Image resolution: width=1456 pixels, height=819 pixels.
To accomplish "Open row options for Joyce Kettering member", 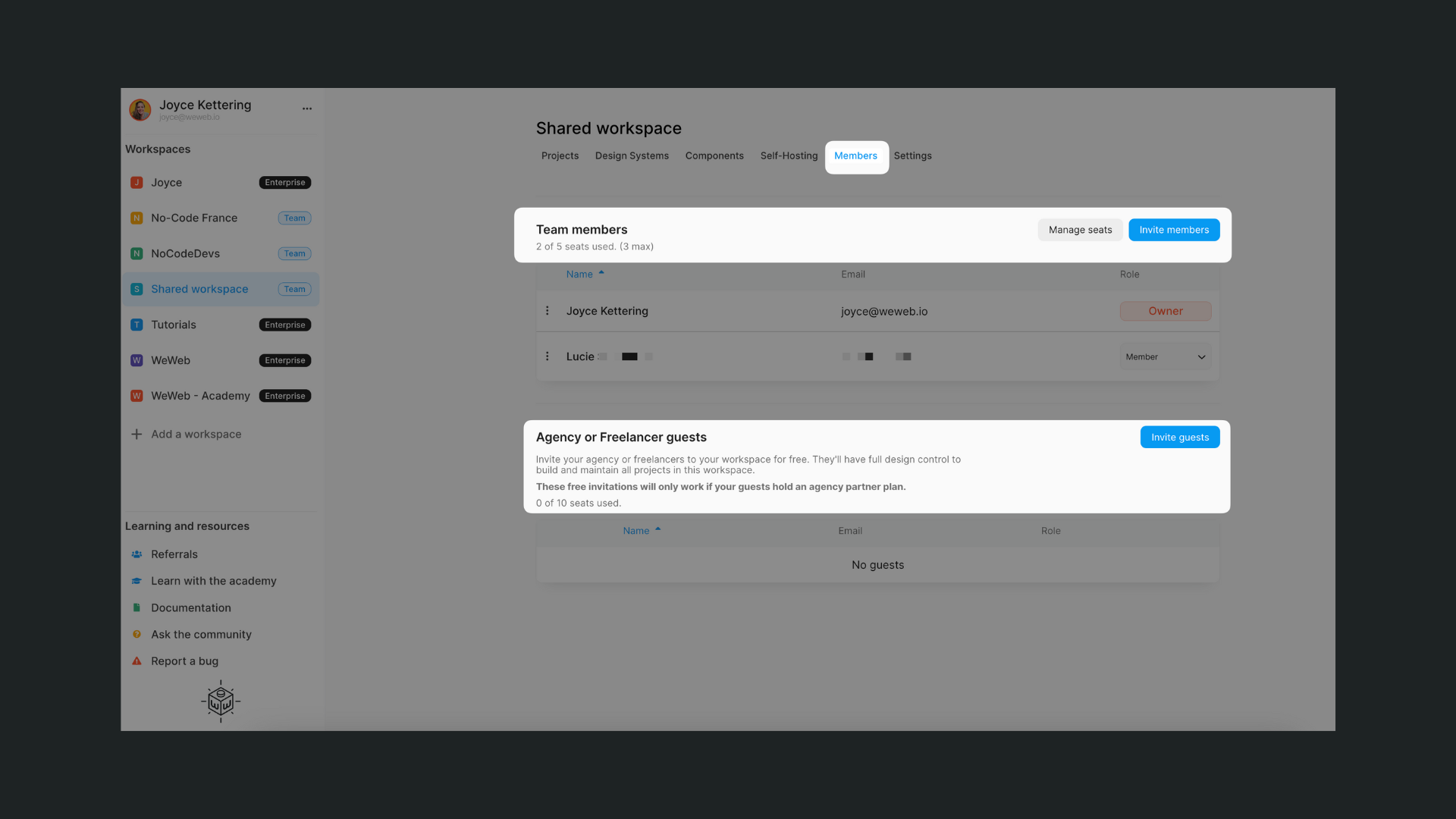I will click(x=547, y=311).
